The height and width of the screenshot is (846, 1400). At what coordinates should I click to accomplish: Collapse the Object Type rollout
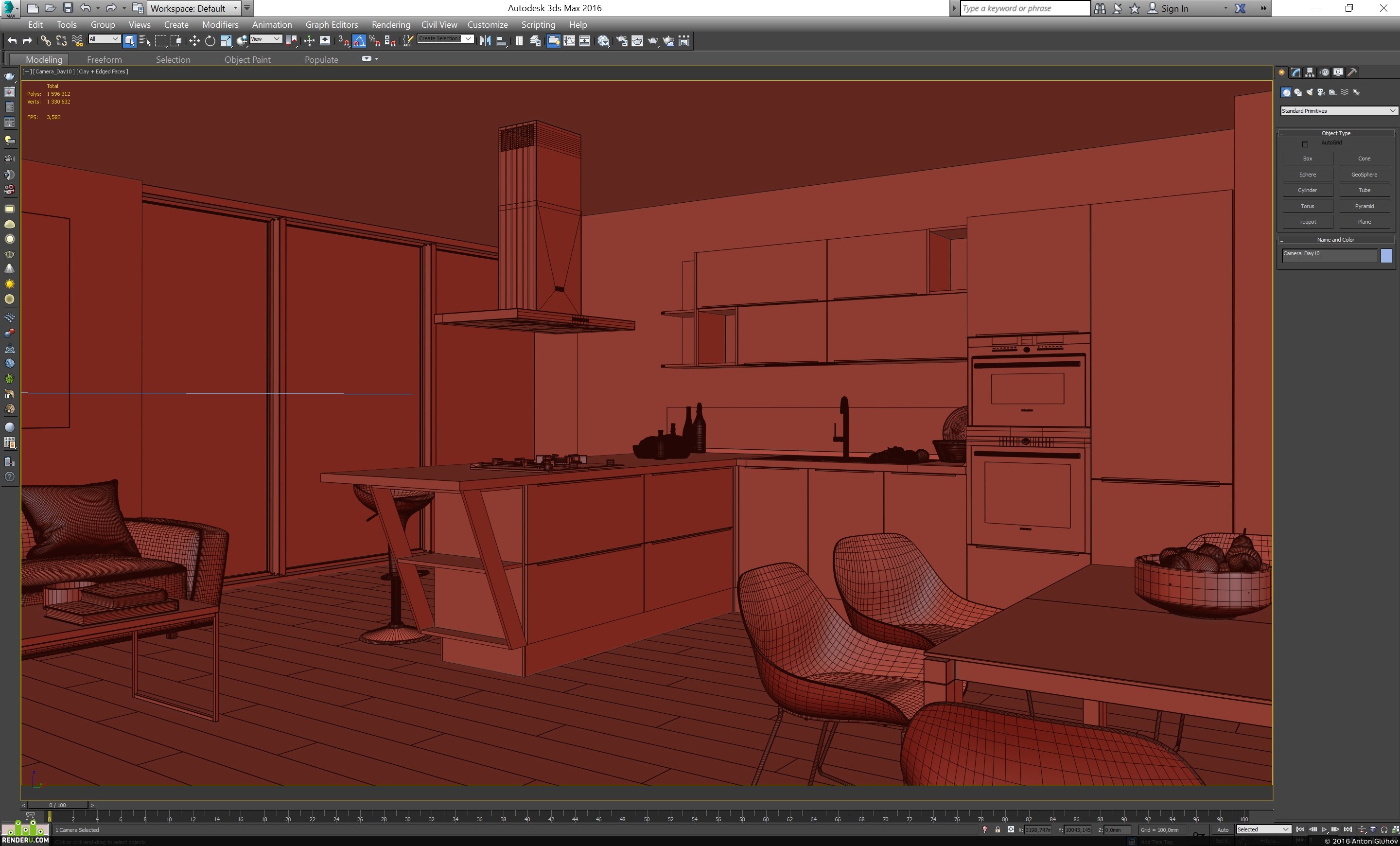pos(1335,133)
